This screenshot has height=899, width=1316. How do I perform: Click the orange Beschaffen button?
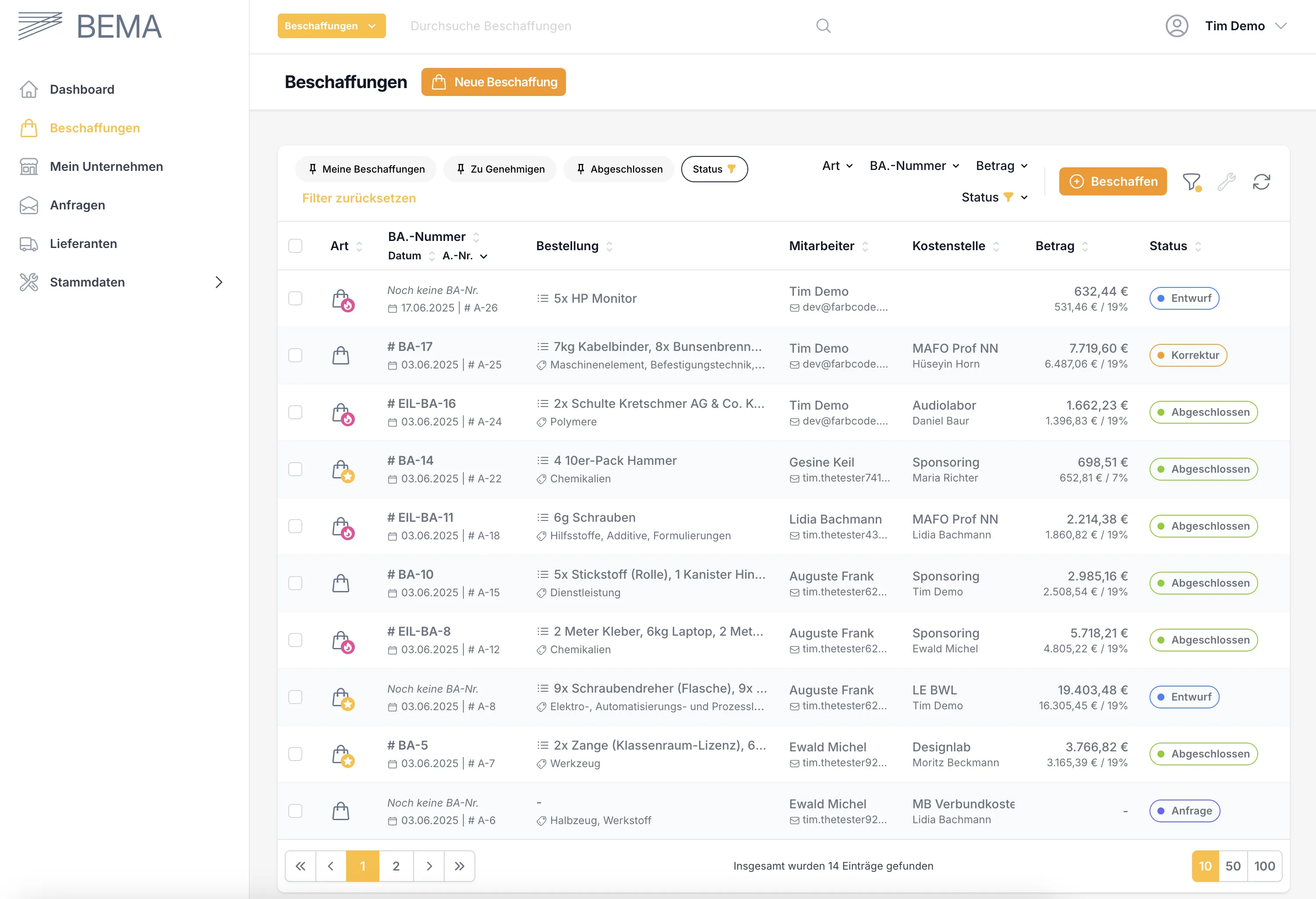pos(1113,182)
